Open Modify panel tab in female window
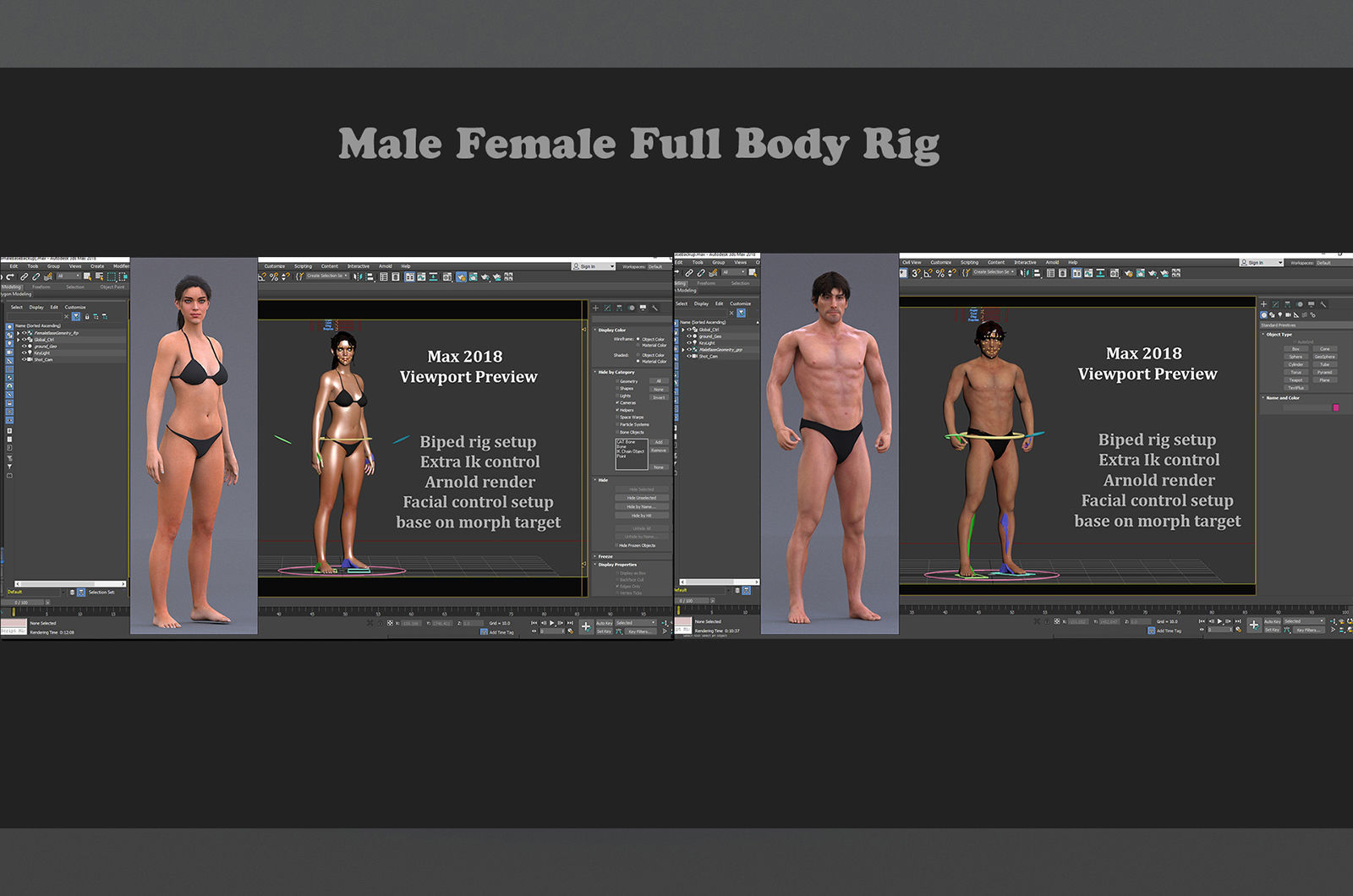Screen dimensions: 1353x896 coord(607,308)
